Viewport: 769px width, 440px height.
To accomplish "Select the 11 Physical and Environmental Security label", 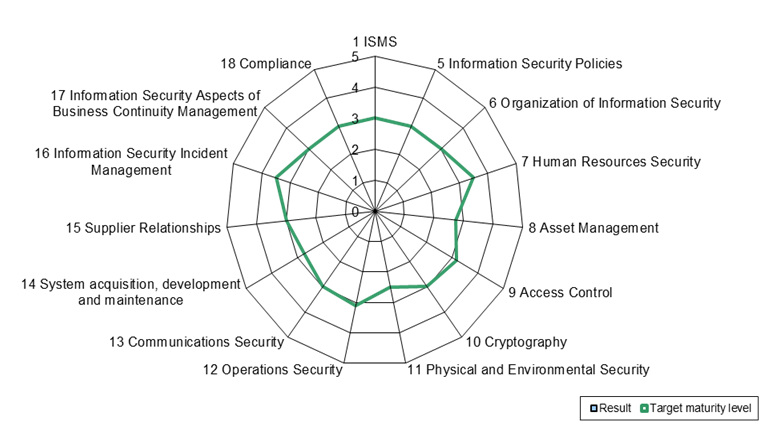I will pyautogui.click(x=528, y=369).
